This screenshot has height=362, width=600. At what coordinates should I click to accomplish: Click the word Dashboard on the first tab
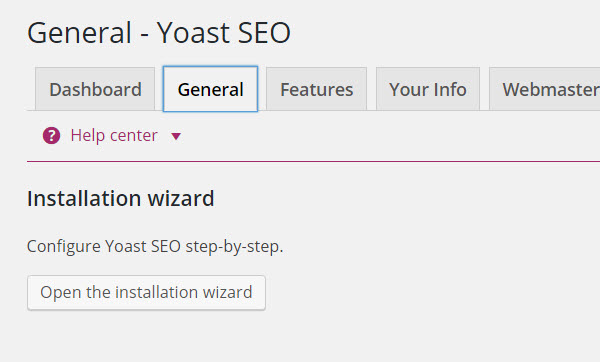click(96, 90)
